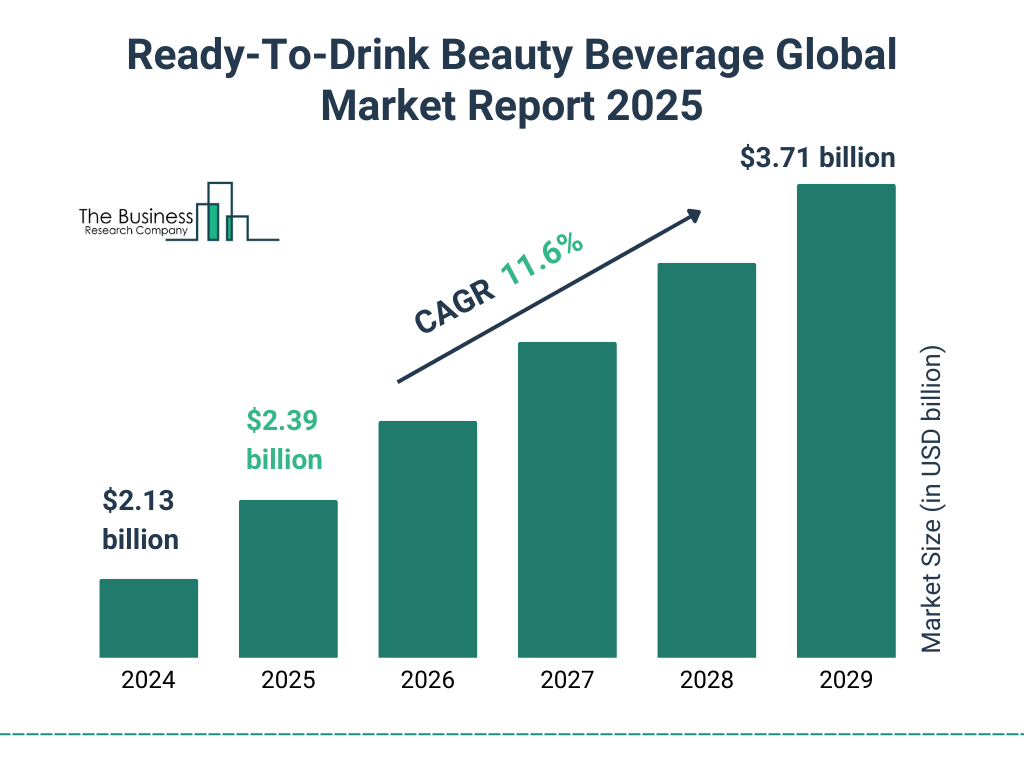Click the 2029 year axis label
1024x768 pixels.
pyautogui.click(x=846, y=681)
